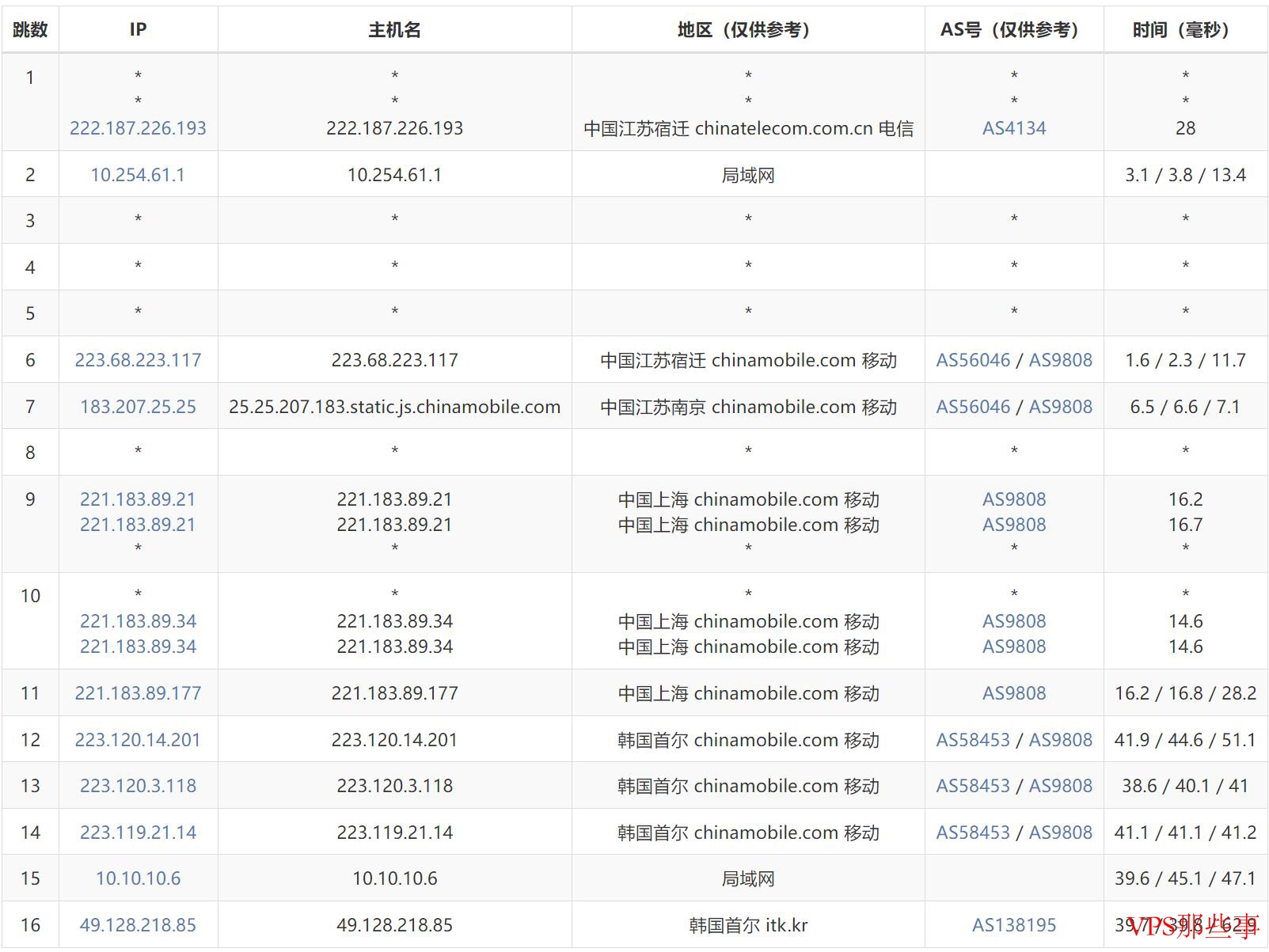Follow AS9808 link in hop 7 row
Viewport: 1269px width, 952px height.
pos(1060,407)
